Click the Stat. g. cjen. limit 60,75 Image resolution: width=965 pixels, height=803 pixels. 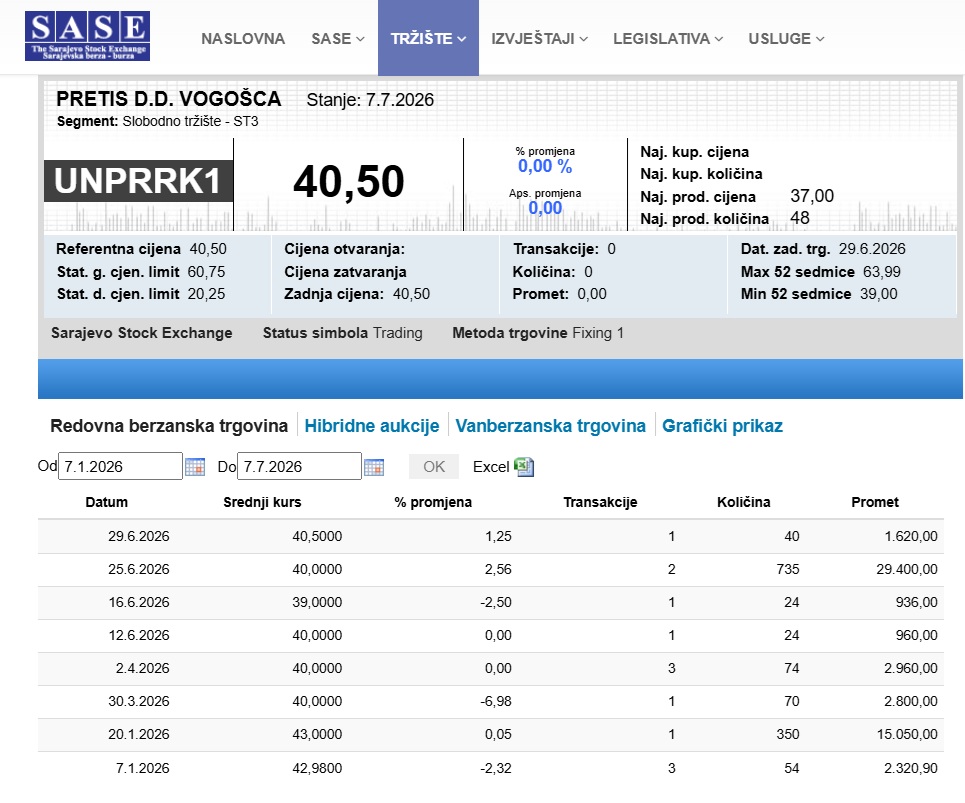pyautogui.click(x=141, y=272)
